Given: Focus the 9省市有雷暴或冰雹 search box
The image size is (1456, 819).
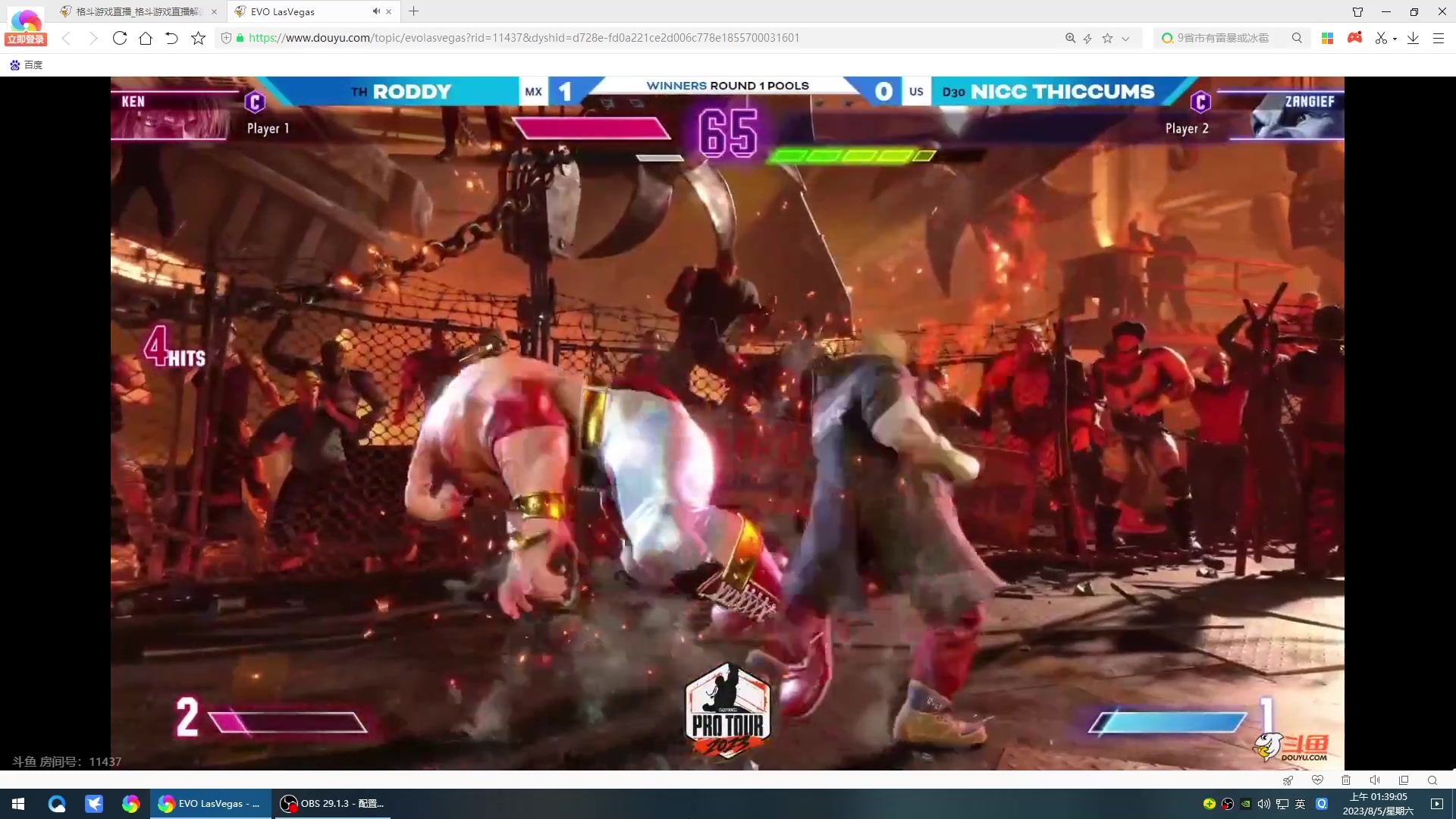Looking at the screenshot, I should [1222, 38].
